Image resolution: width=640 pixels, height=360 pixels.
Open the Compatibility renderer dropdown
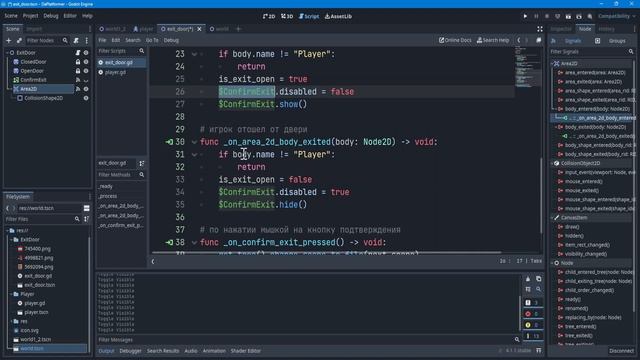(617, 16)
